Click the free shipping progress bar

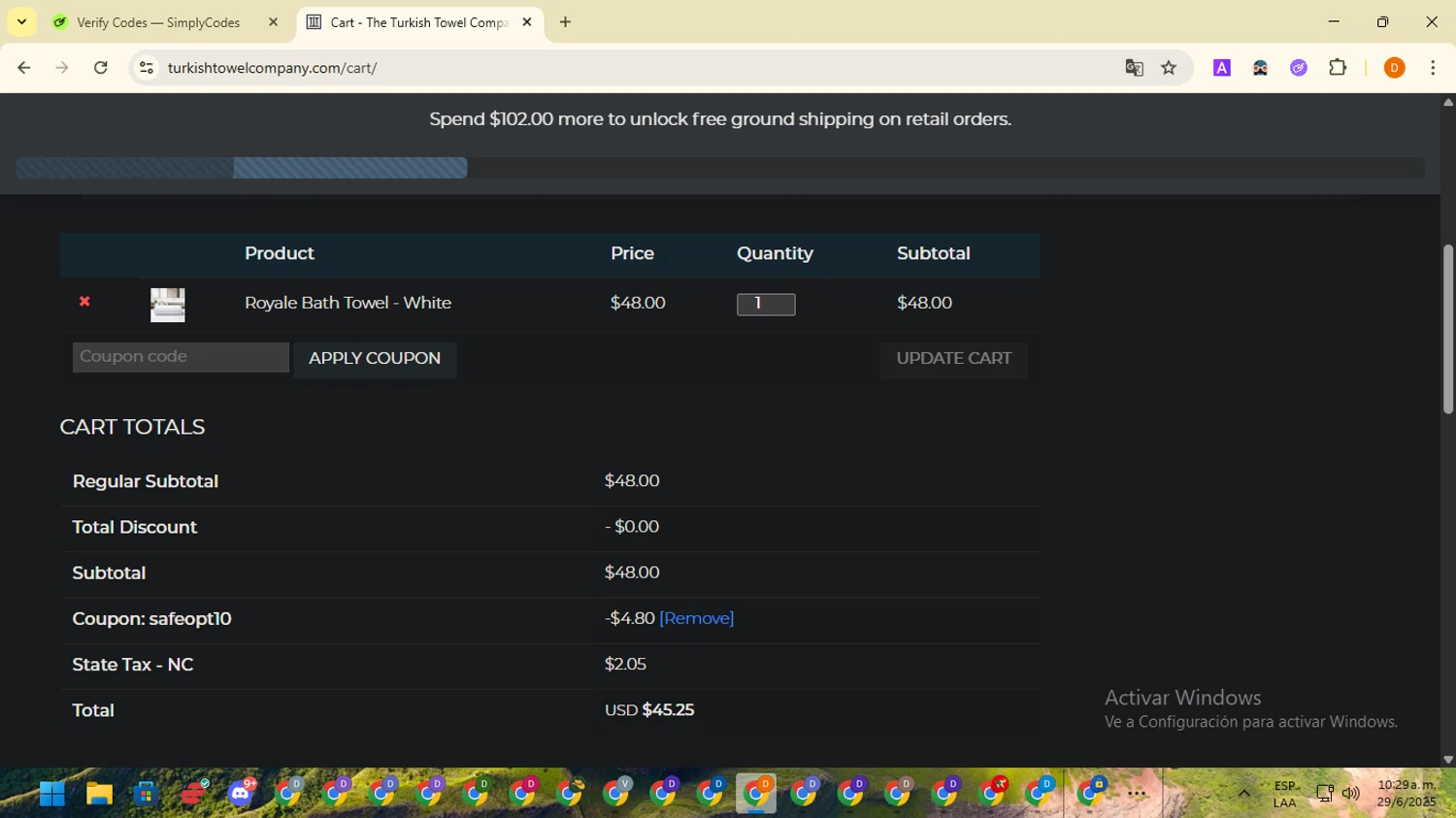coord(720,168)
